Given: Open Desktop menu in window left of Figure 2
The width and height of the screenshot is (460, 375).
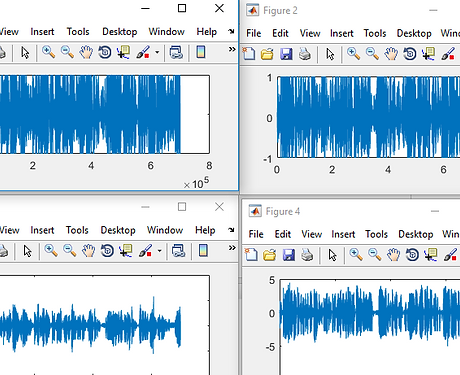Looking at the screenshot, I should click(x=120, y=32).
